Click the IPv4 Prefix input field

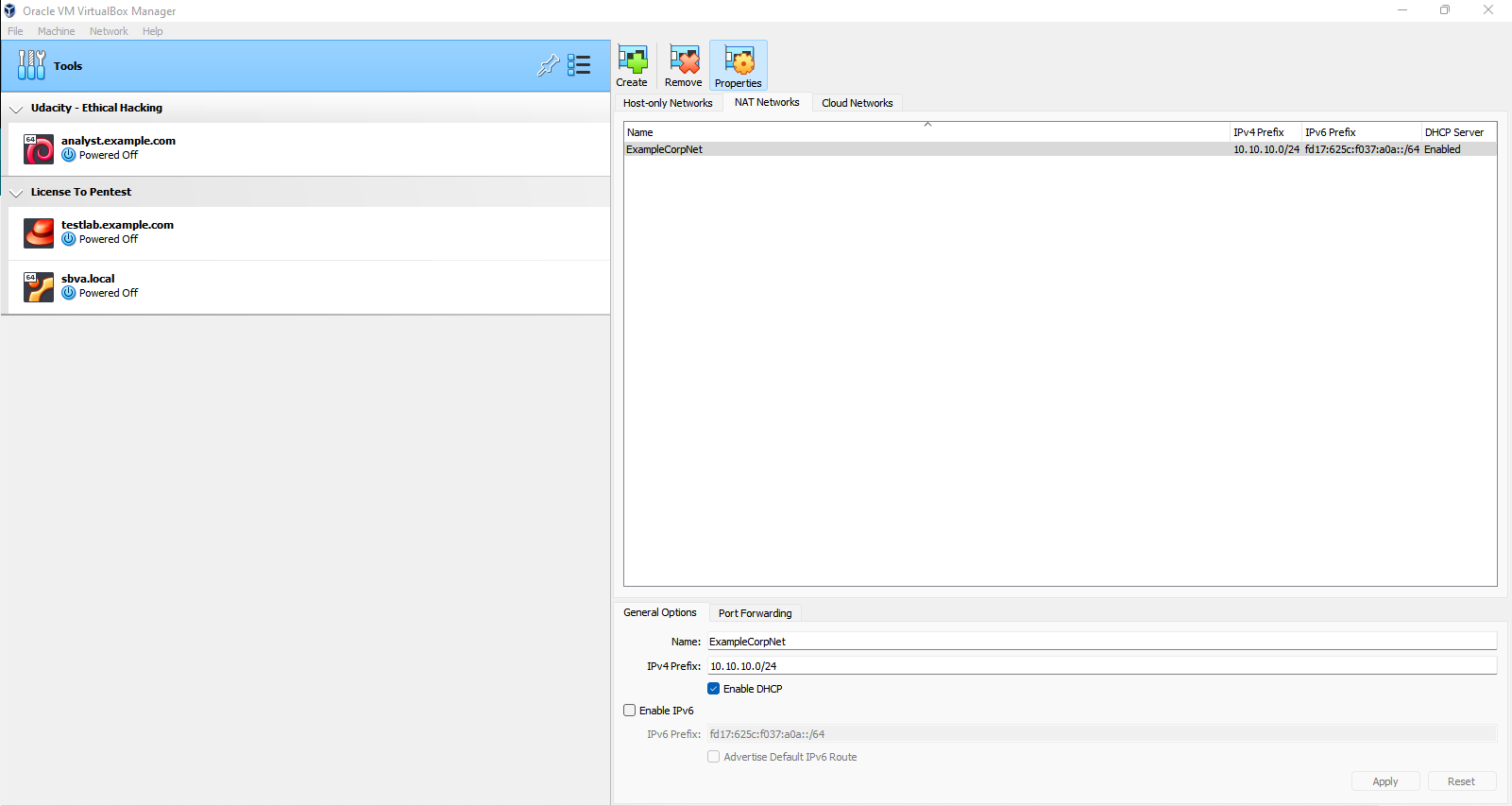click(1102, 666)
